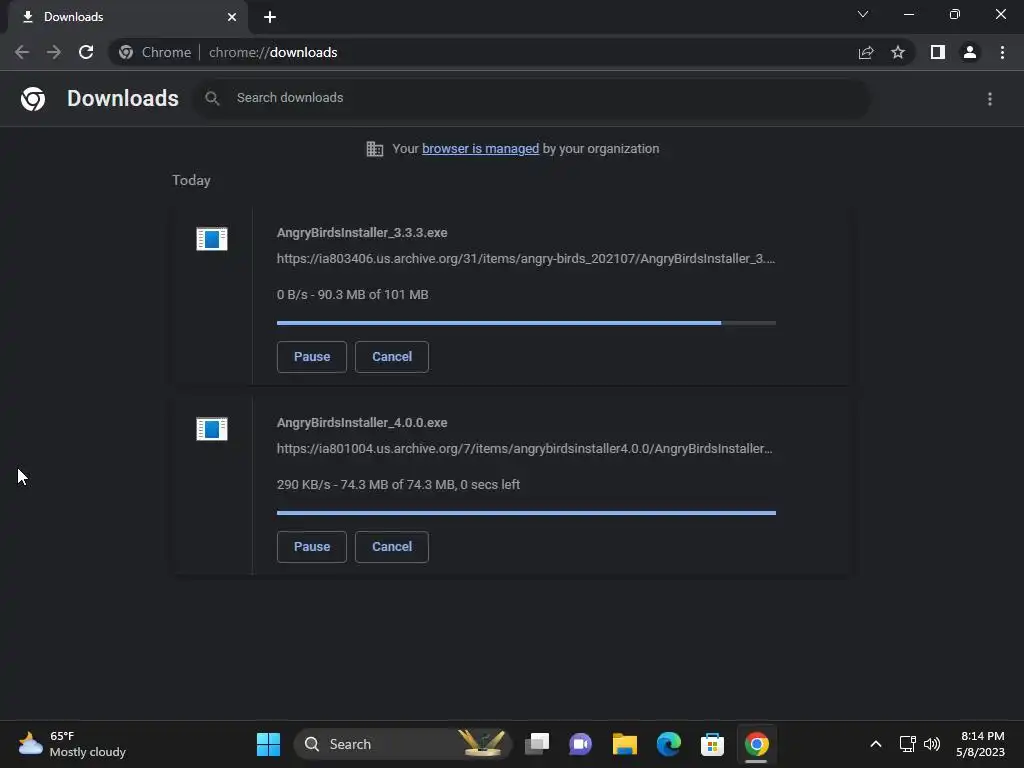Click the 3.3.3 installer progress bar
The height and width of the screenshot is (768, 1024).
point(526,323)
